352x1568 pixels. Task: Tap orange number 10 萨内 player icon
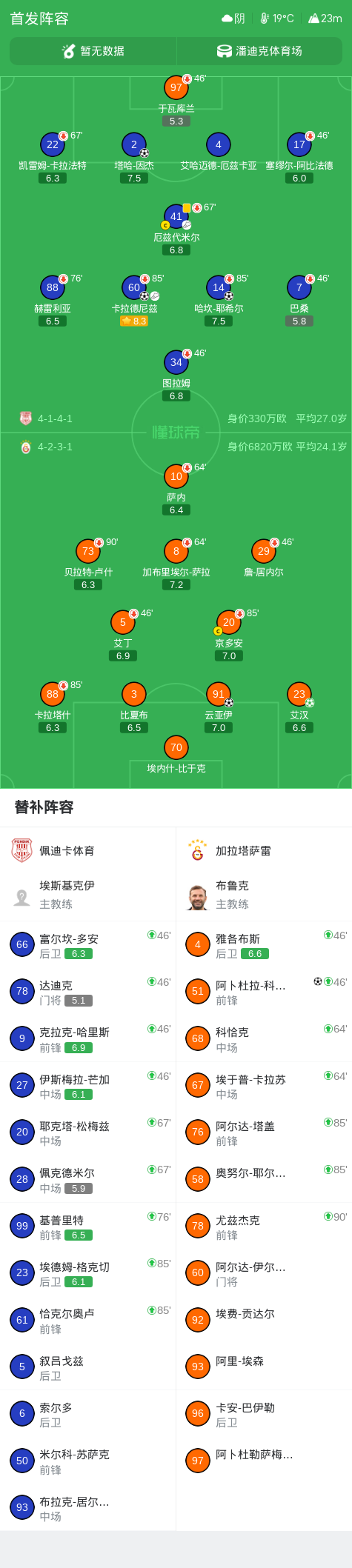pos(176,476)
